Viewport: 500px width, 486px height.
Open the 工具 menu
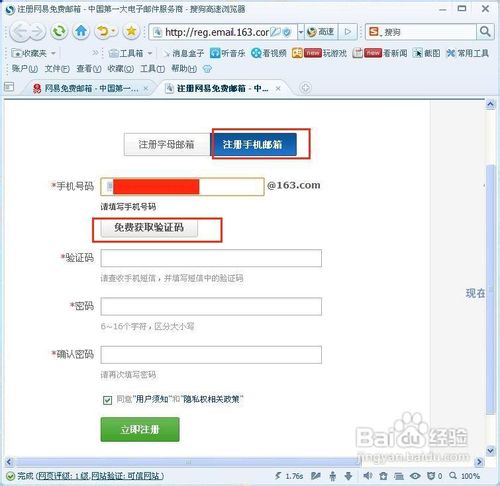152,69
